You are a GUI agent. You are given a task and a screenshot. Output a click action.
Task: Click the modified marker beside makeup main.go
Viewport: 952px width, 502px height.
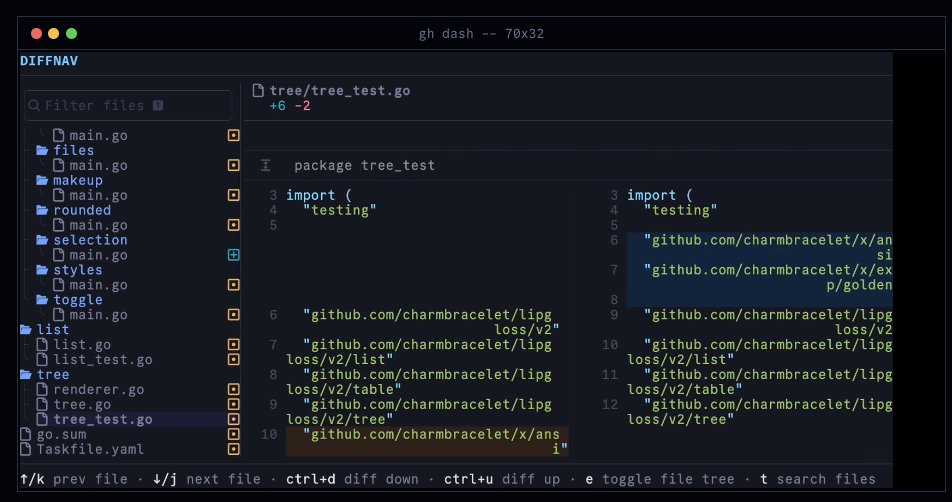(x=234, y=195)
